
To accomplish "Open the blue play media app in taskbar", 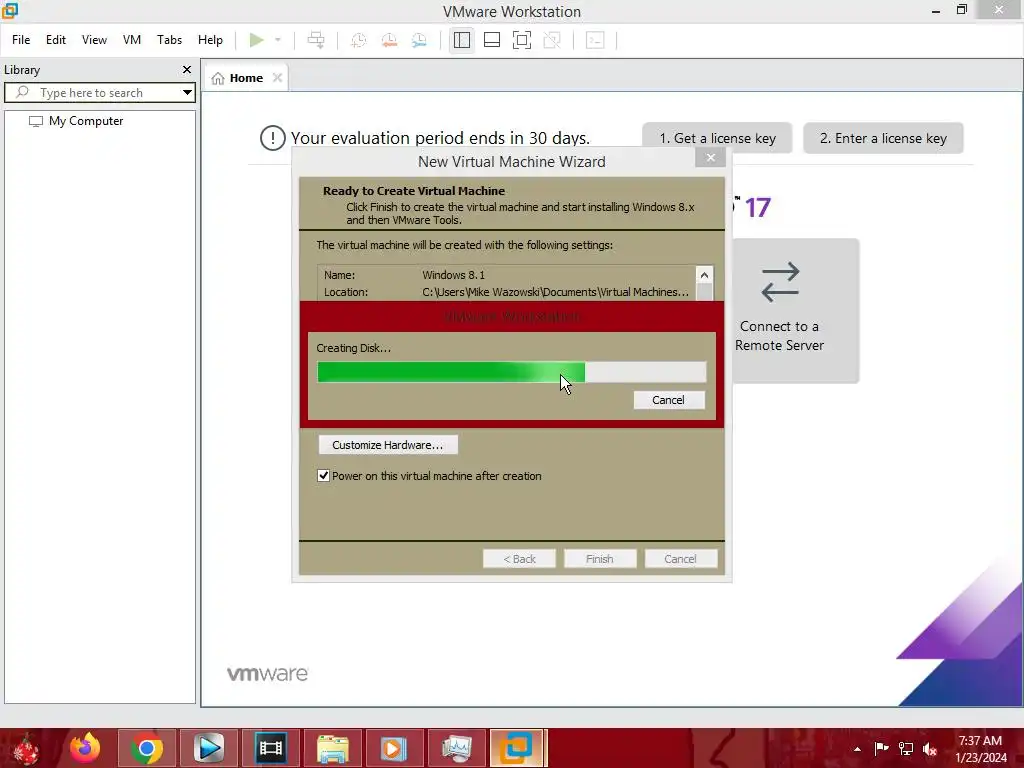I will (x=208, y=748).
